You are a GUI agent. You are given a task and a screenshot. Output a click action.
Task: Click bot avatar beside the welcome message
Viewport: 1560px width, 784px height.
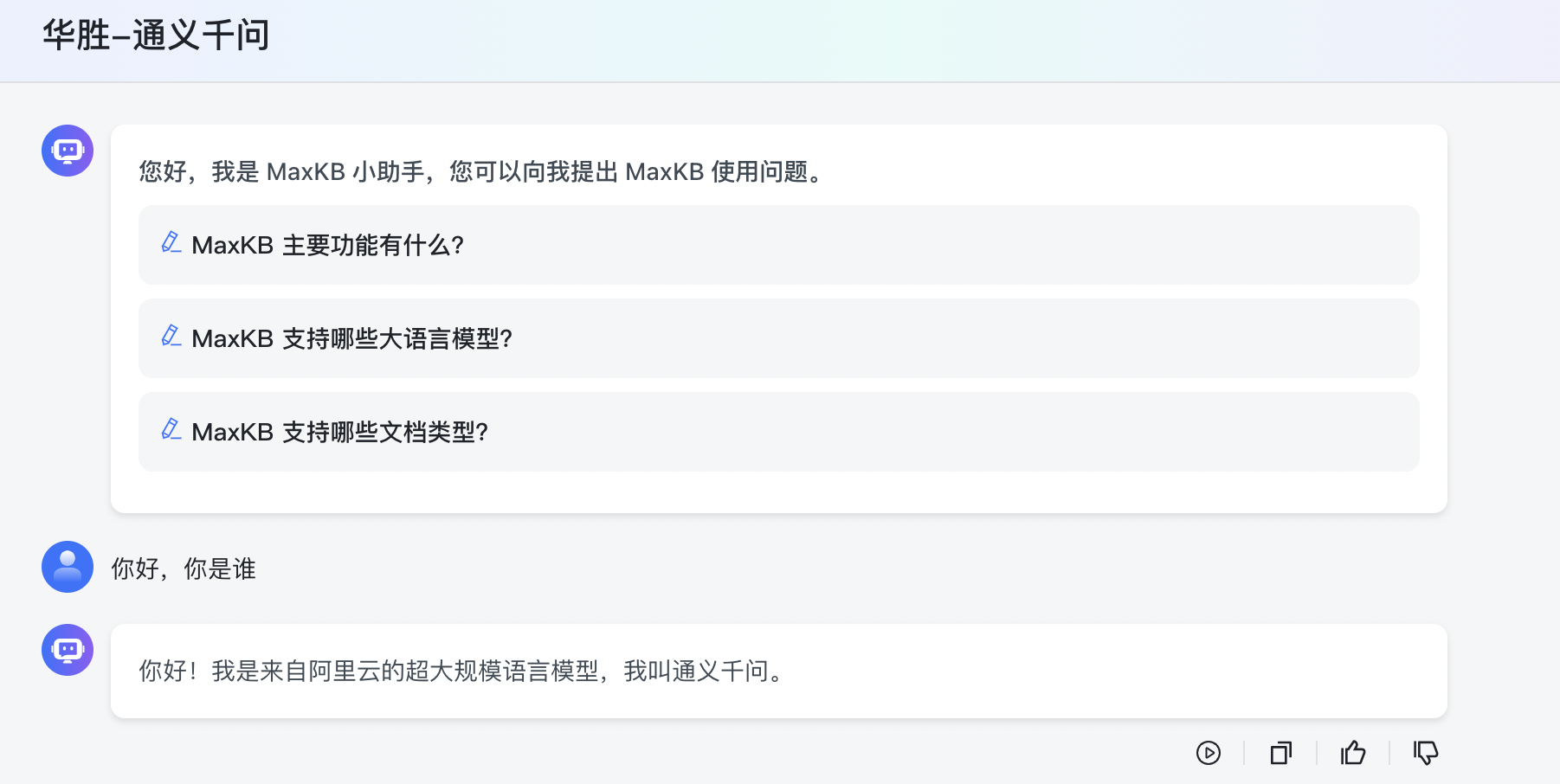tap(68, 151)
